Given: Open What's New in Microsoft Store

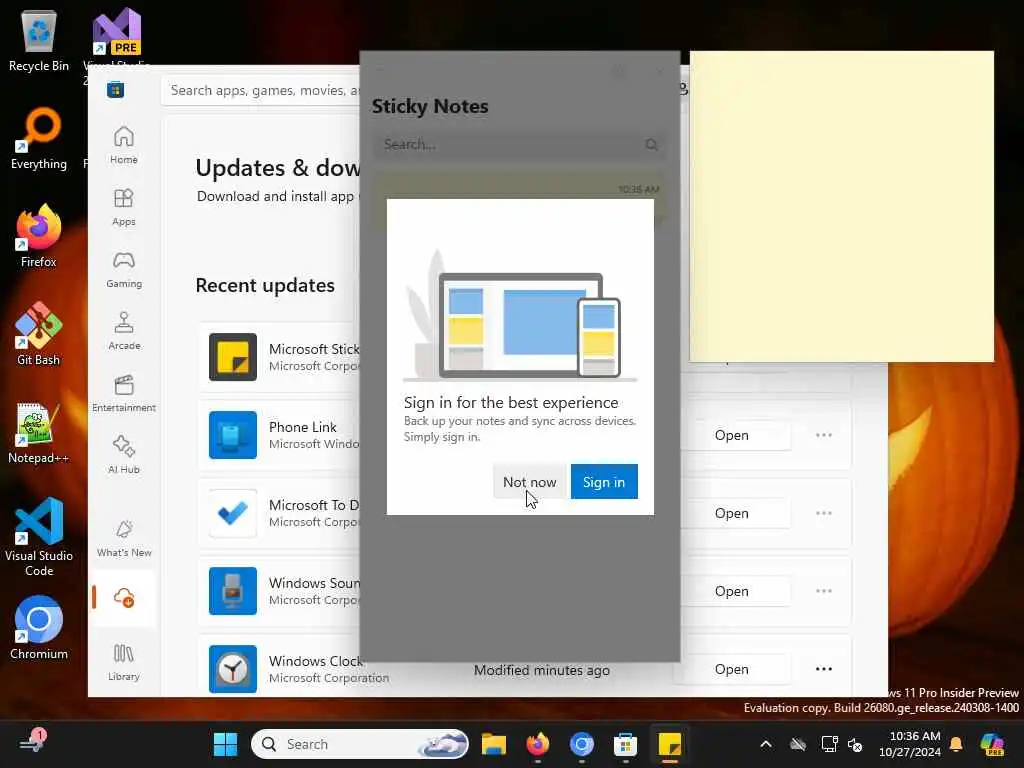Looking at the screenshot, I should 123,538.
